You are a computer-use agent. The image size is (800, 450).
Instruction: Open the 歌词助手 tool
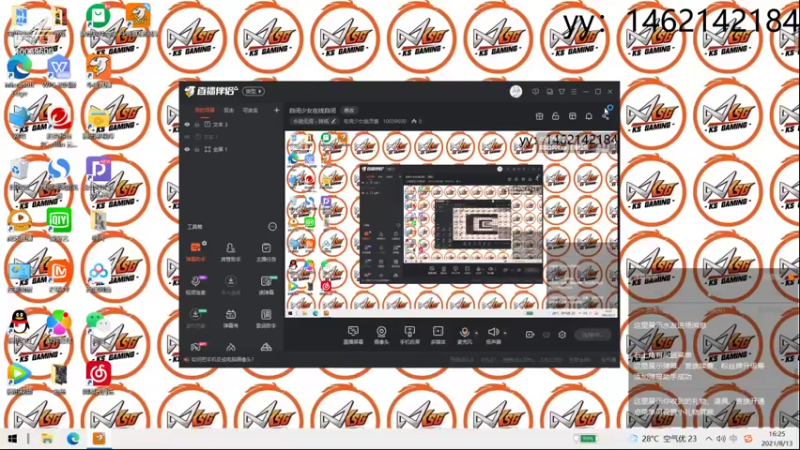point(266,318)
